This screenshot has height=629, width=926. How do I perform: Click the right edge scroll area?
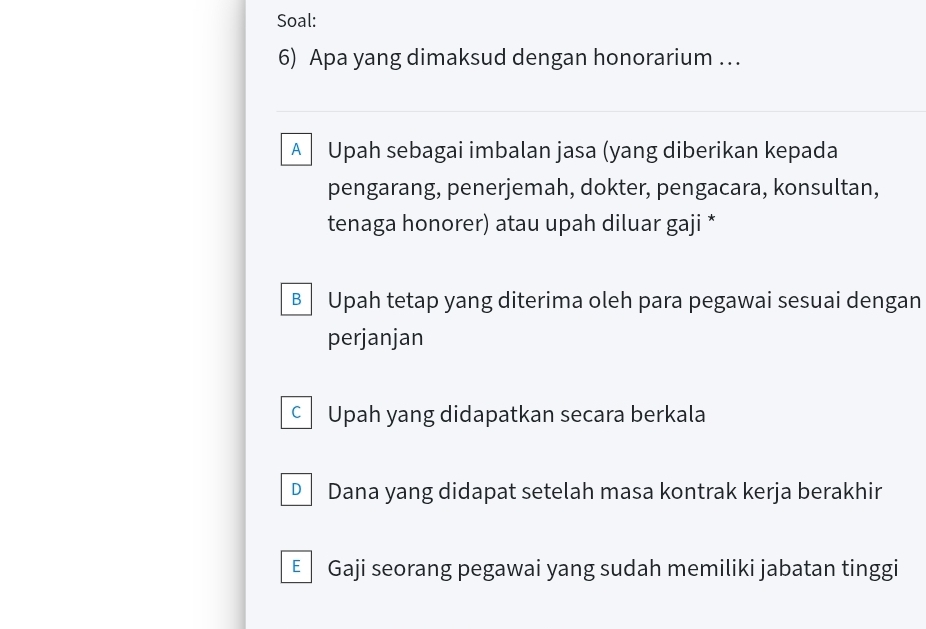click(x=920, y=314)
